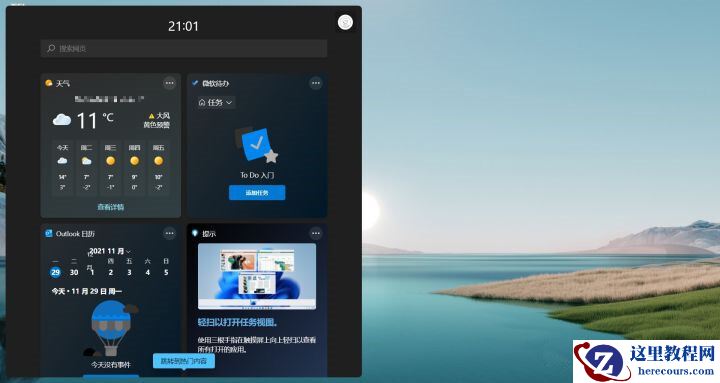Open the weather see-details link
Screen dimensions: 720x383
tap(110, 207)
